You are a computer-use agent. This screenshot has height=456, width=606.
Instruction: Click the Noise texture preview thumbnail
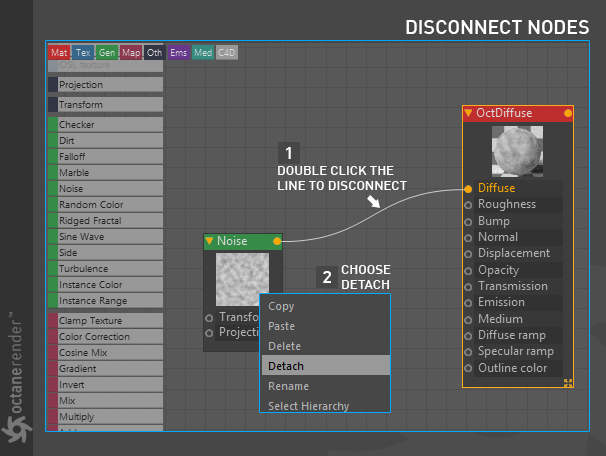[242, 279]
